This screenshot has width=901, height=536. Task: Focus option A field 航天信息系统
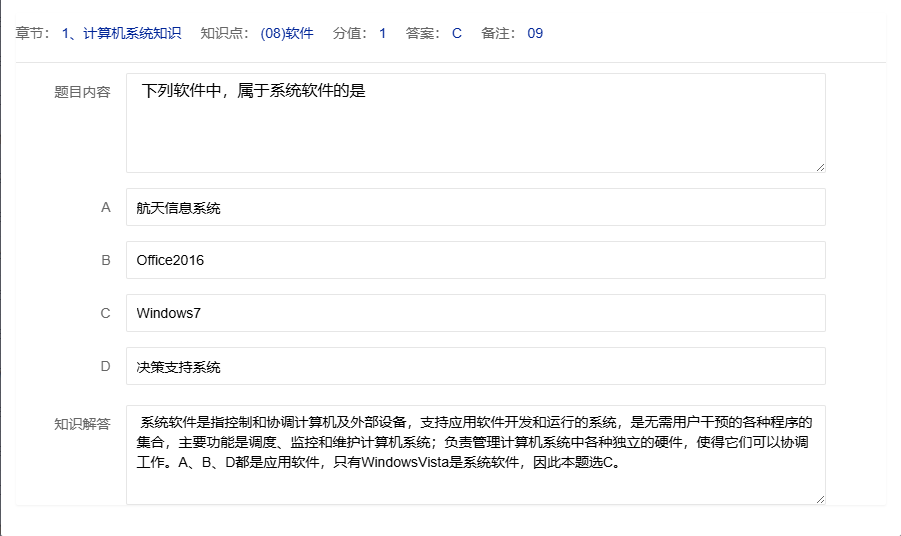475,208
